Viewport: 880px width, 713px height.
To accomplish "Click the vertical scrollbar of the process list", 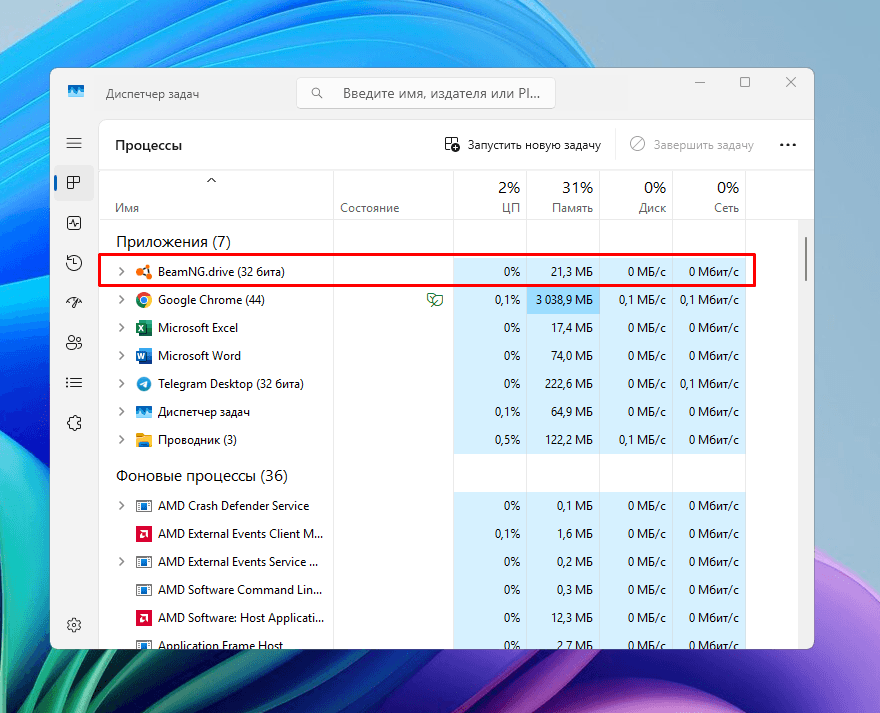I will (x=806, y=259).
